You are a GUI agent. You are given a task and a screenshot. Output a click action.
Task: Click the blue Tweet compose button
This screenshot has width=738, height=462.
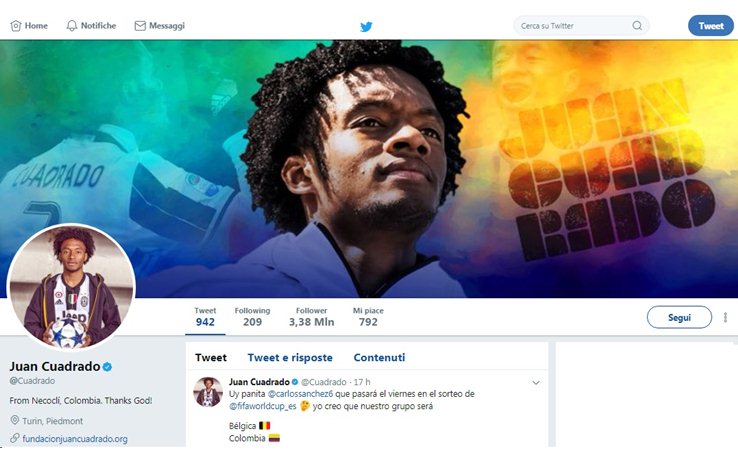(x=711, y=26)
